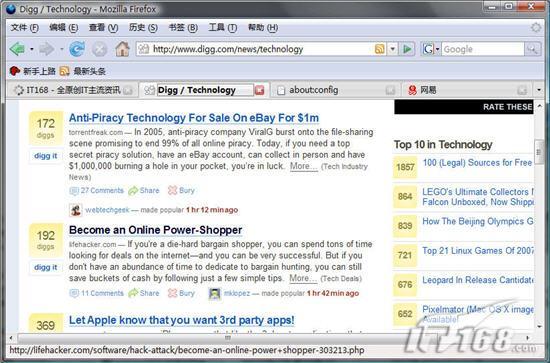Reload the page with the refresh icon
The height and width of the screenshot is (363, 550).
77,49
